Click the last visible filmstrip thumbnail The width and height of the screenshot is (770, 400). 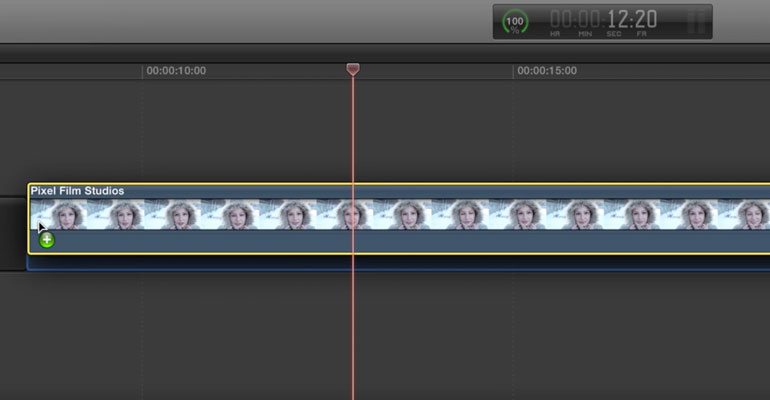pos(744,214)
